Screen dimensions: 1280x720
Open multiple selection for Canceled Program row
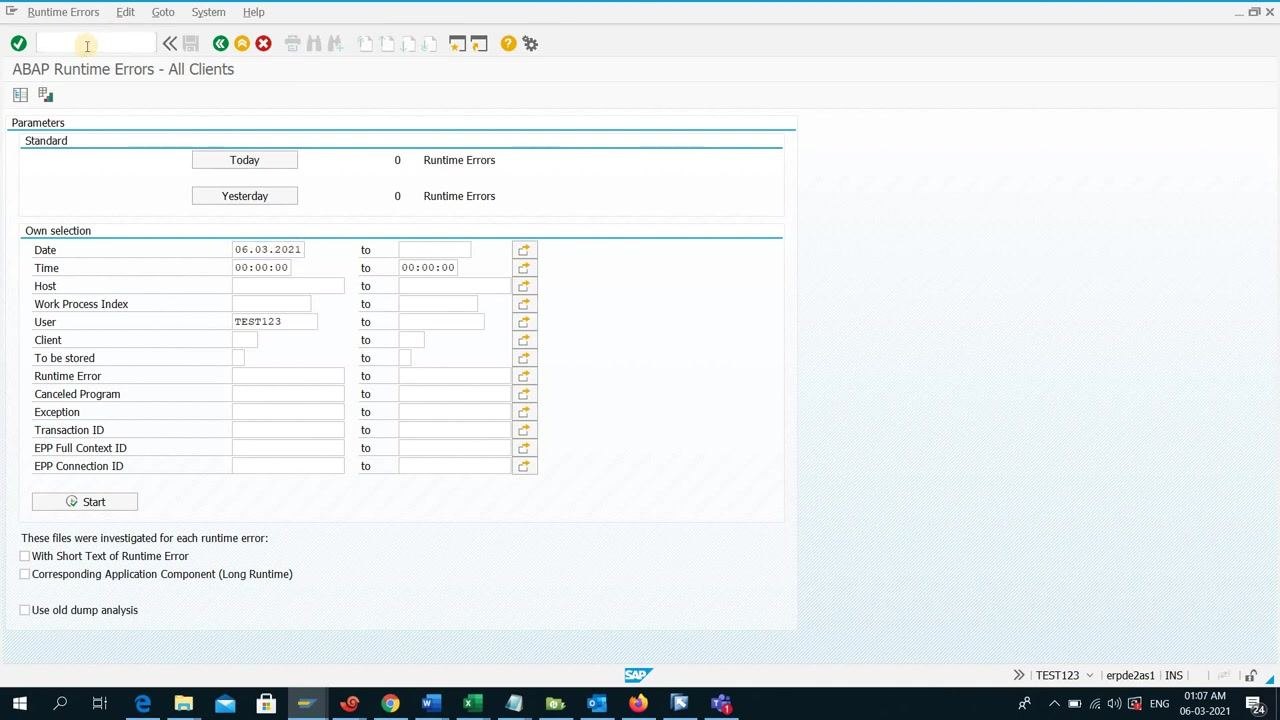tap(524, 394)
